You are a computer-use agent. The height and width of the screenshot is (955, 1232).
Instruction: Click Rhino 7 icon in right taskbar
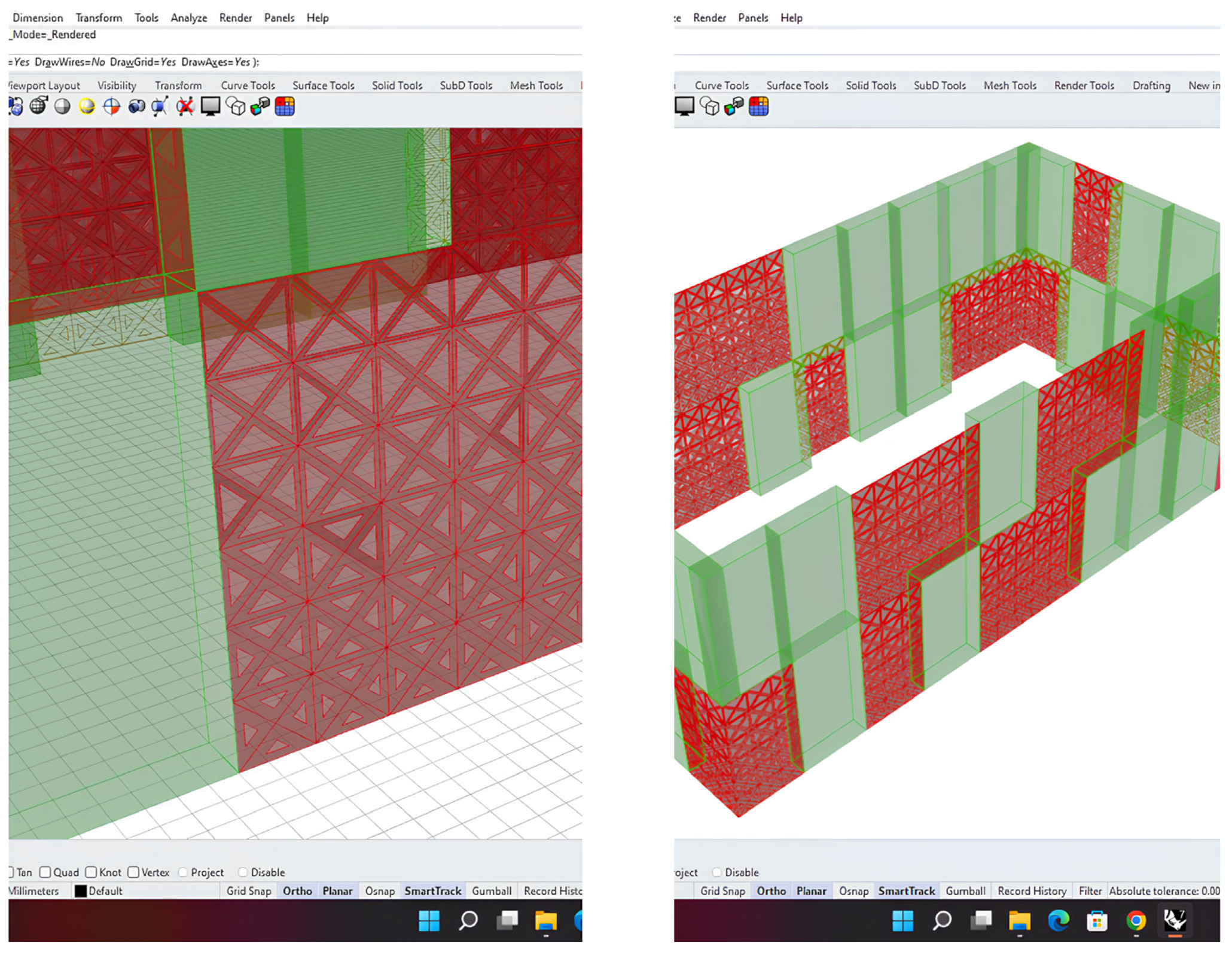point(1175,921)
